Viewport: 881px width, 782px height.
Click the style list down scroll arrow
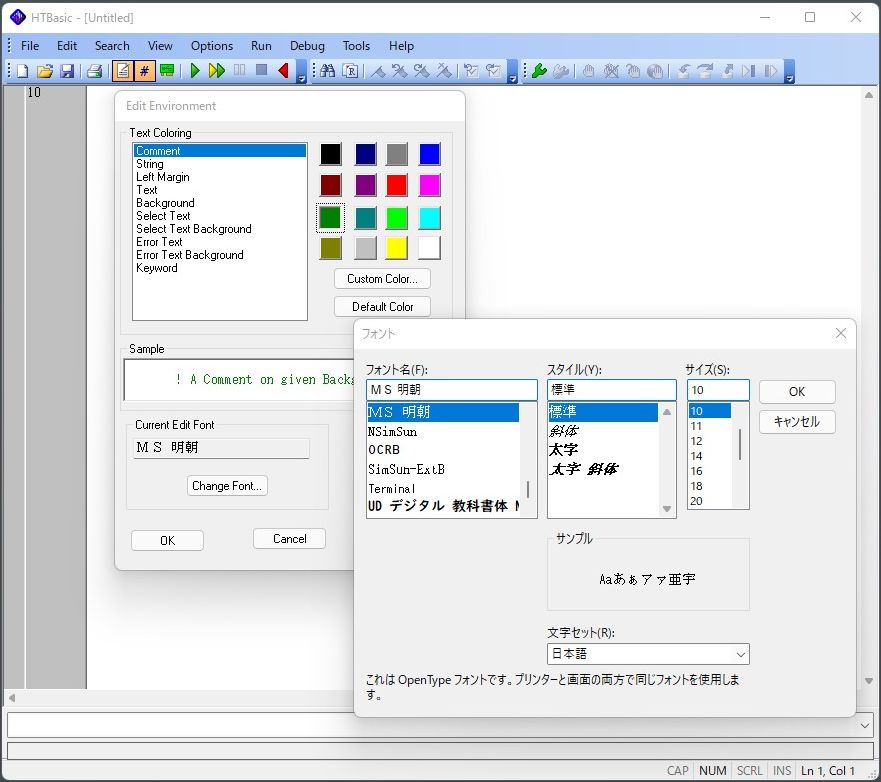[666, 509]
